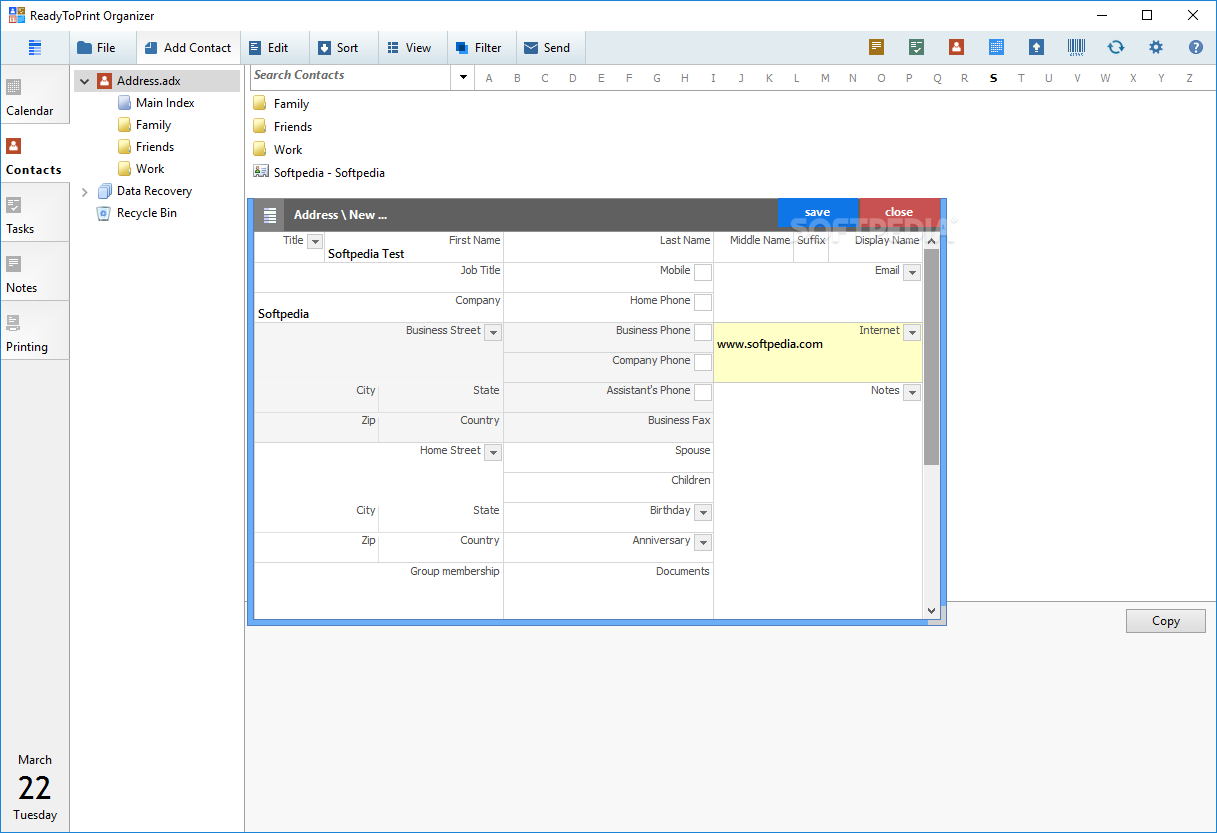Viewport: 1217px width, 833px height.
Task: Select the Work folder in the tree
Action: pos(150,169)
